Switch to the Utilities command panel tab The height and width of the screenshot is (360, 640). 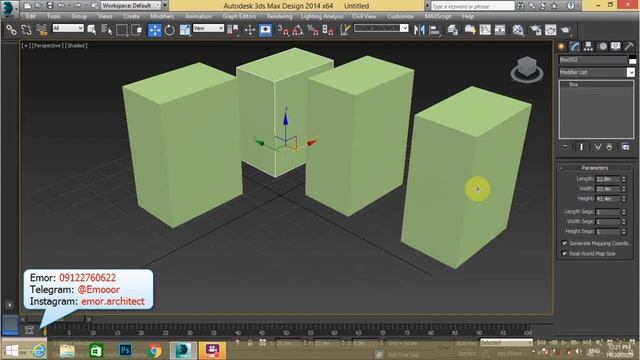pyautogui.click(x=629, y=46)
